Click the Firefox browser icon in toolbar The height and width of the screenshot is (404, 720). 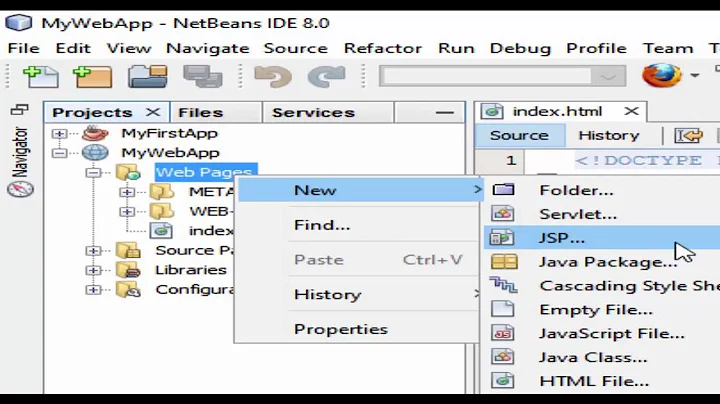coord(662,75)
